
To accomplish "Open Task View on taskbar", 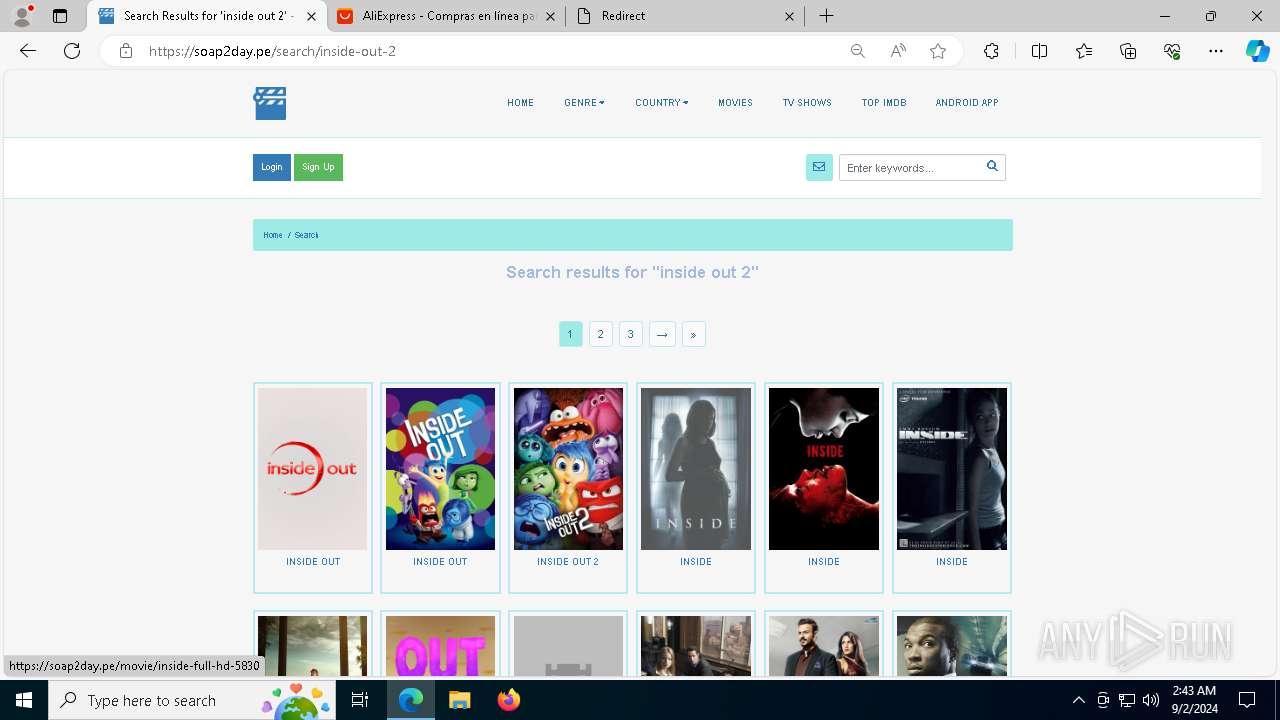I will (x=360, y=700).
